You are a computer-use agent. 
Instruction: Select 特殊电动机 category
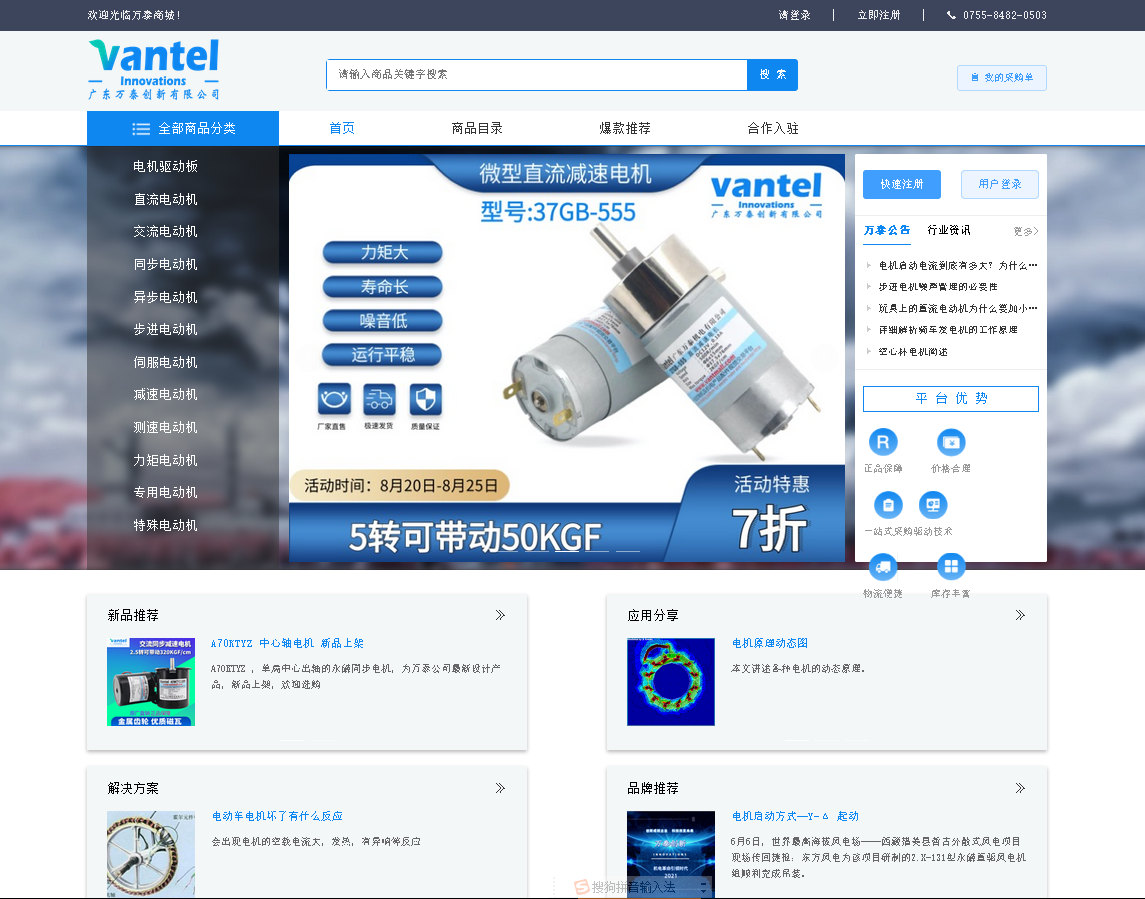166,525
